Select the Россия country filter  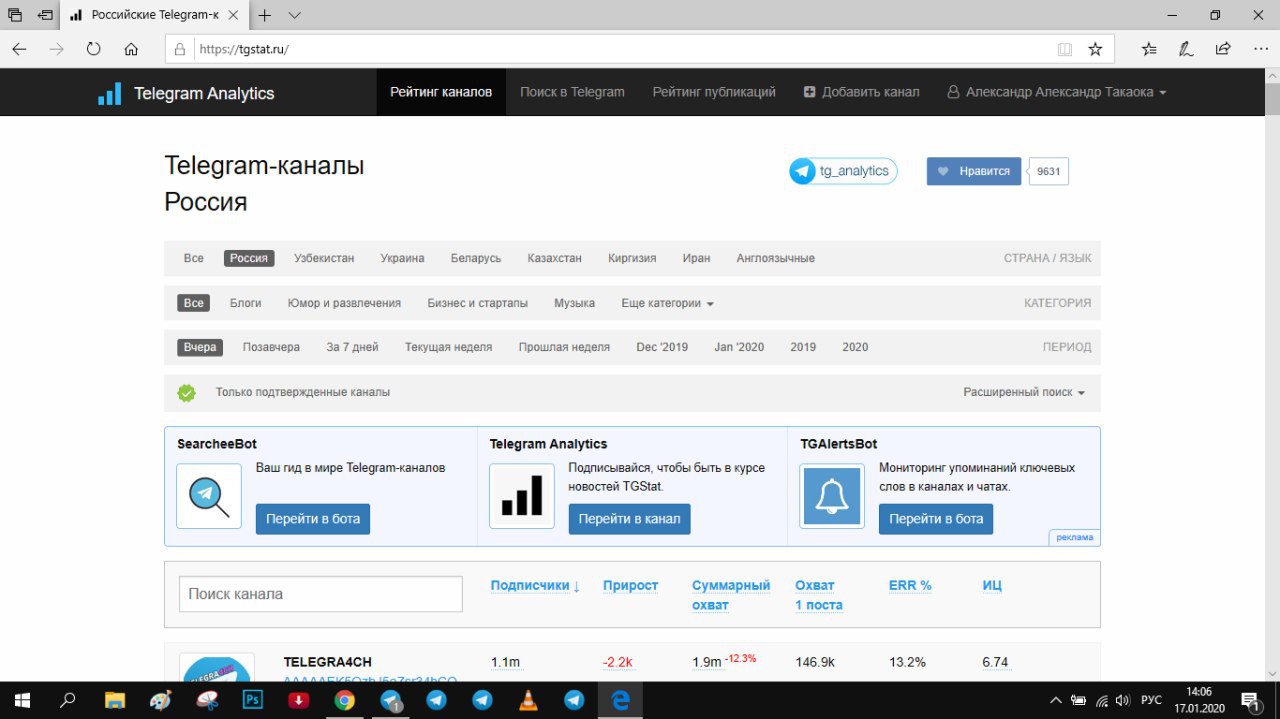click(x=249, y=258)
